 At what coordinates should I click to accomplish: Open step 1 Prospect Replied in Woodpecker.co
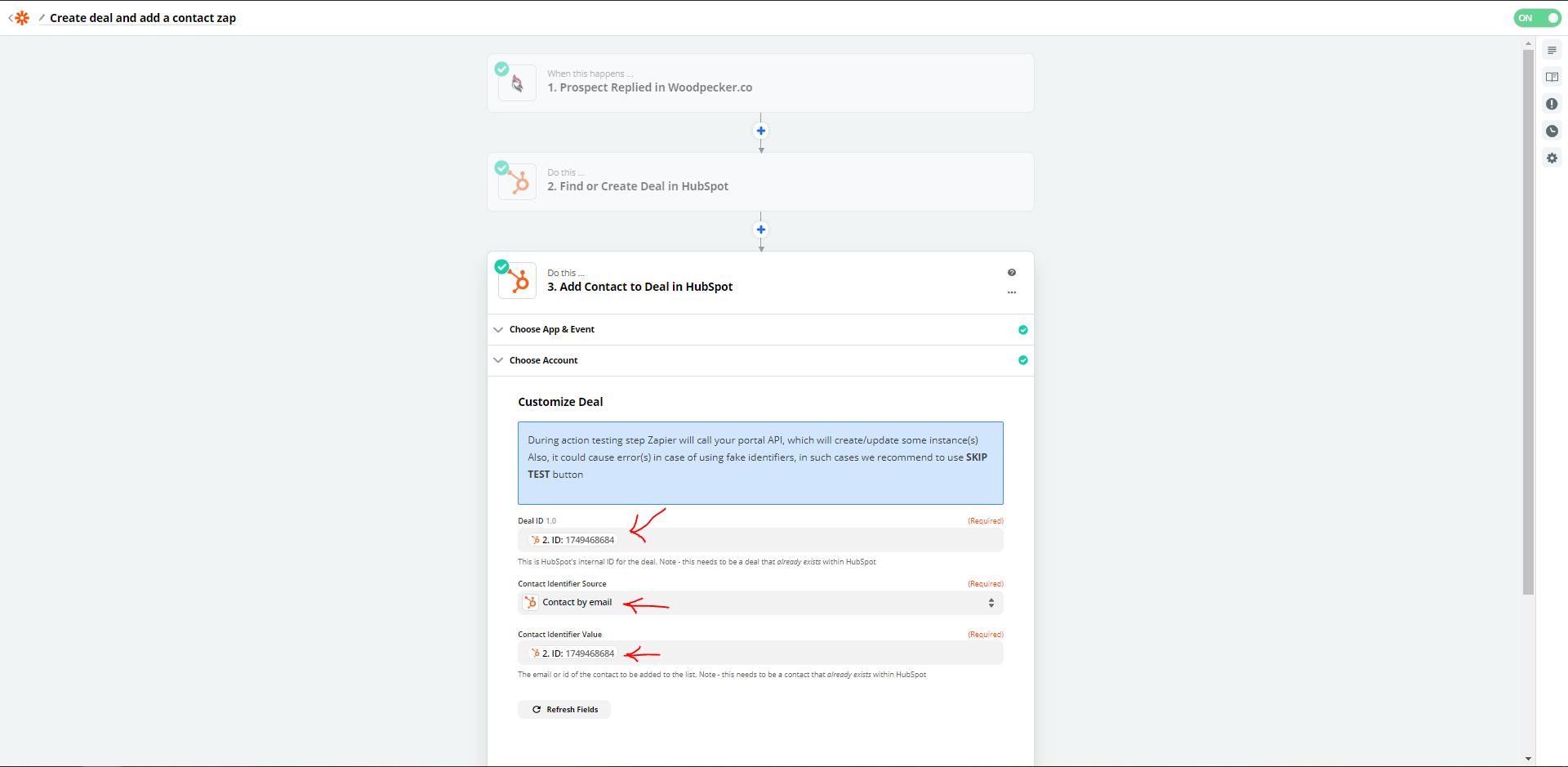pos(760,83)
